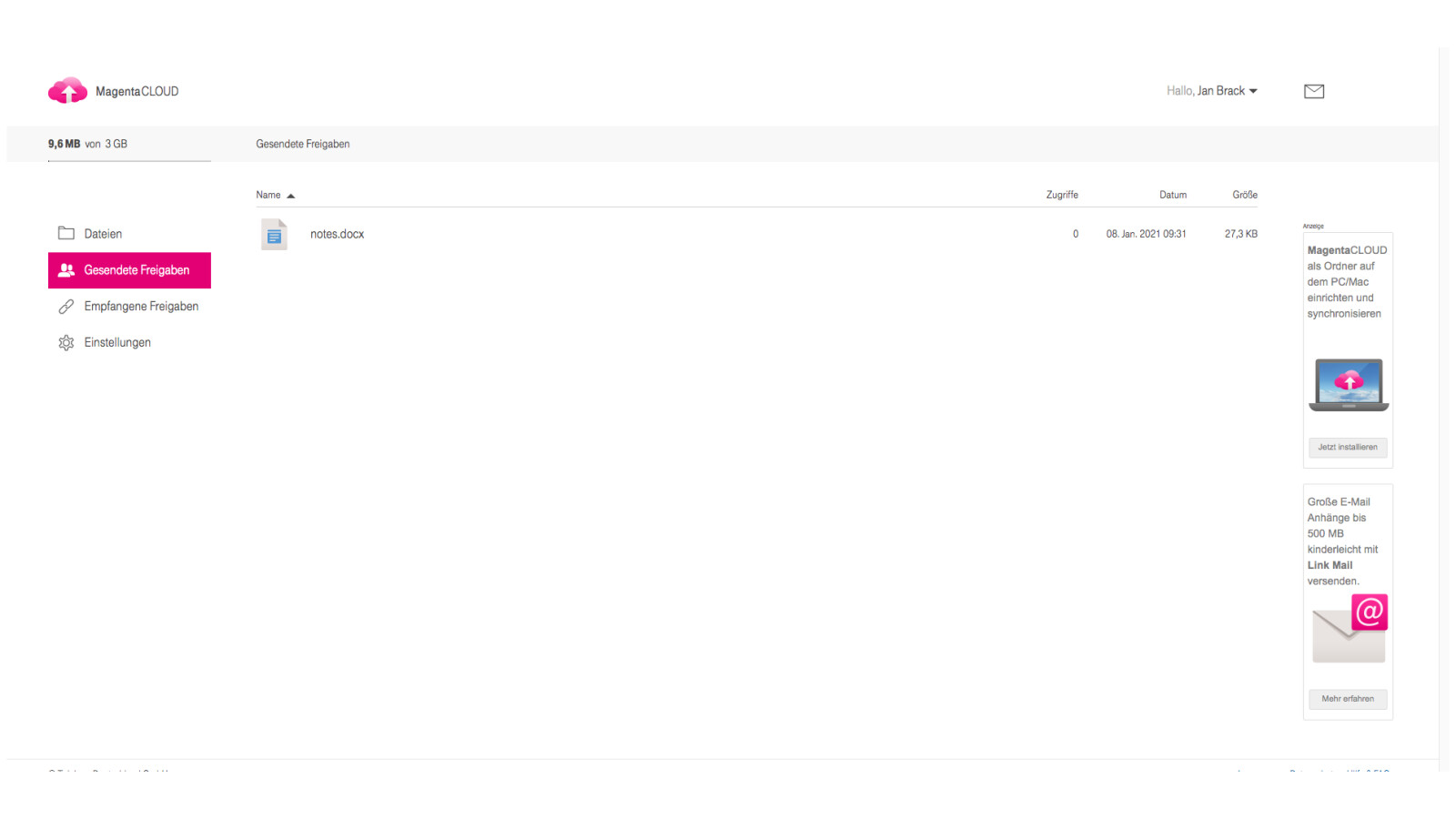This screenshot has height=819, width=1456.
Task: Toggle the Name sort arrow
Action: pyautogui.click(x=291, y=196)
